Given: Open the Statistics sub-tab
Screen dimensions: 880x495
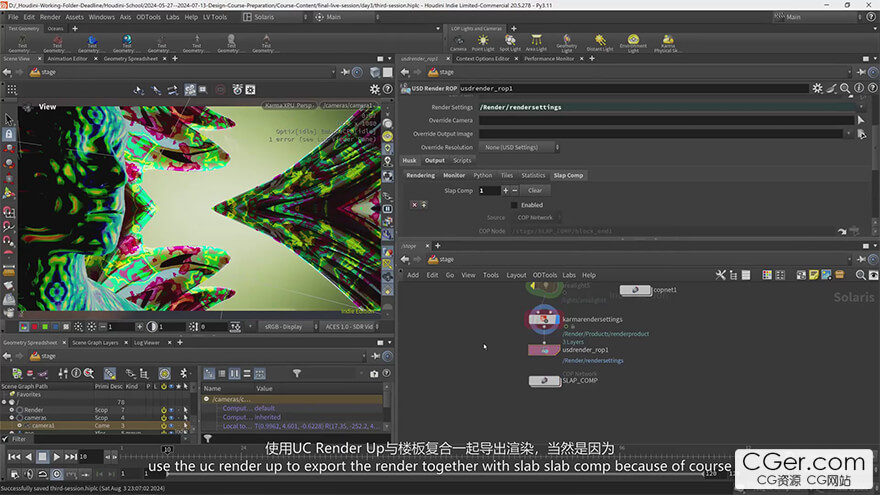Looking at the screenshot, I should (x=533, y=176).
